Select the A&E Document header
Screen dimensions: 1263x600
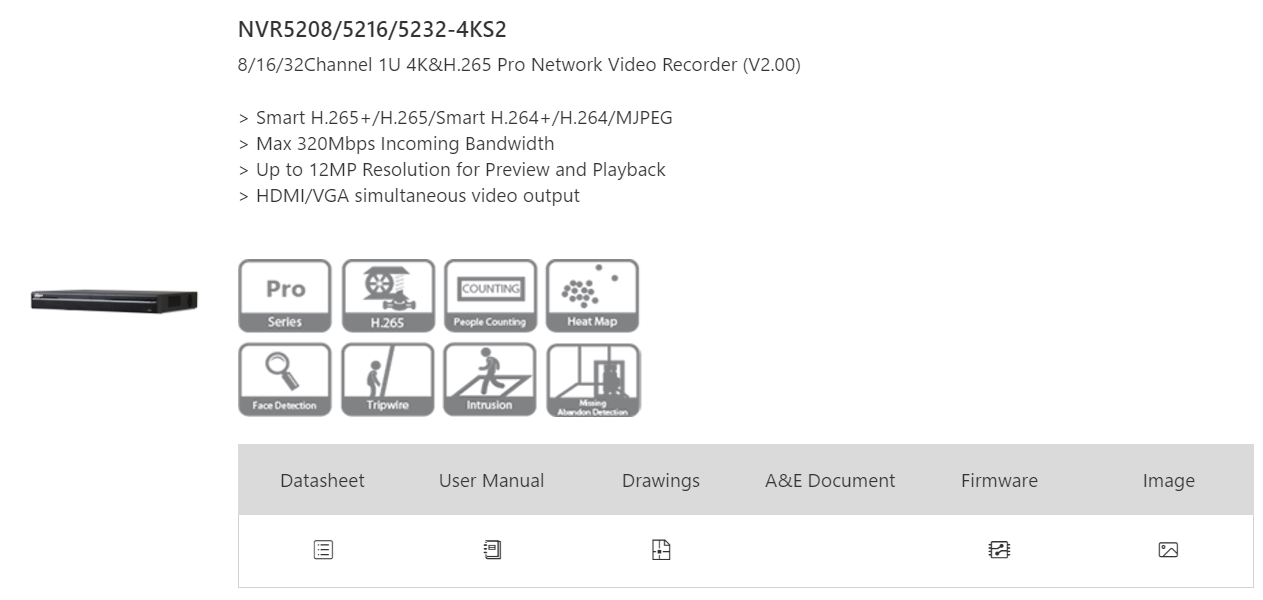(x=830, y=481)
